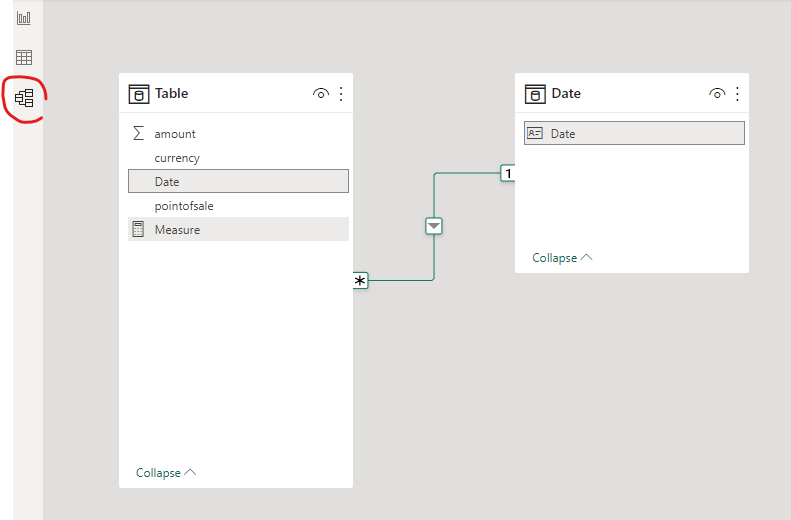Select the currency field
The image size is (791, 520).
[x=238, y=158]
